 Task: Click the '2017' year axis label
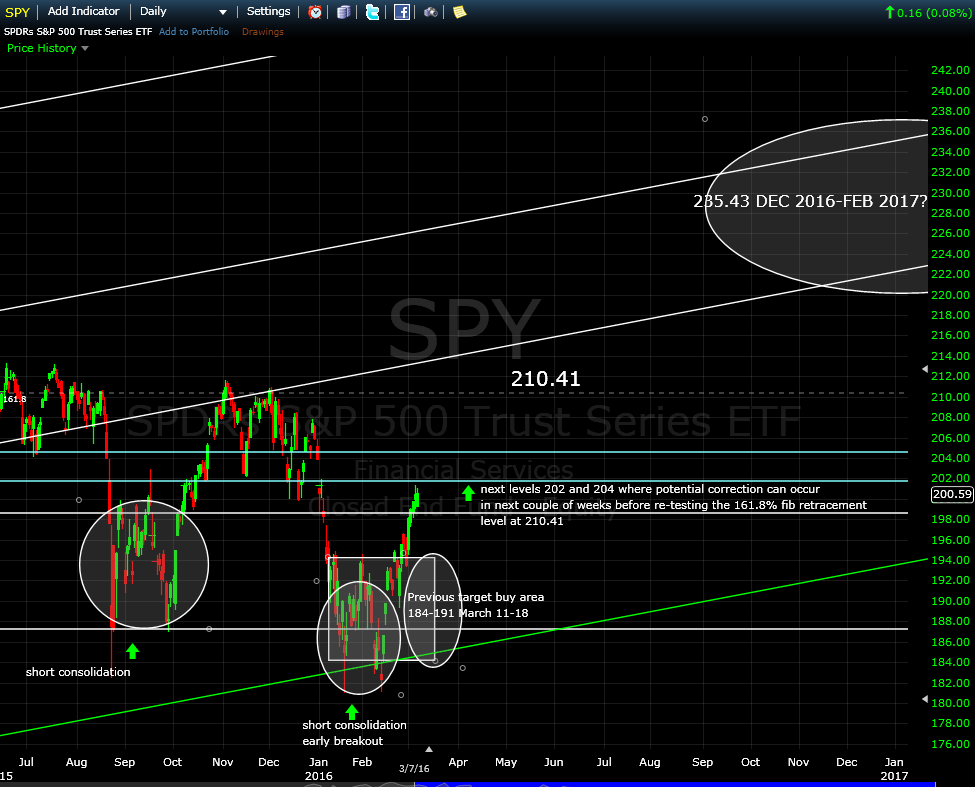point(895,776)
